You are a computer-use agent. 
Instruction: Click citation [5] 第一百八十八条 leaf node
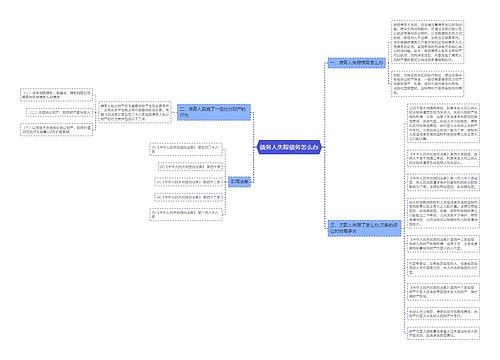[x=186, y=214]
